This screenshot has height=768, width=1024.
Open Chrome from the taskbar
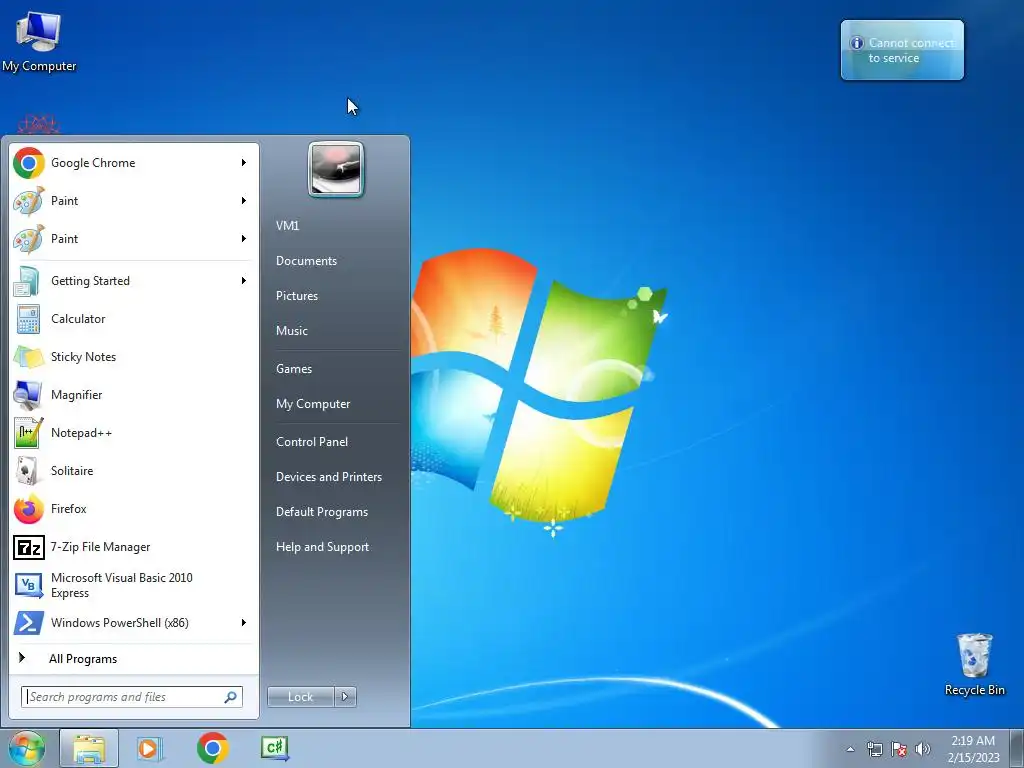coord(212,748)
